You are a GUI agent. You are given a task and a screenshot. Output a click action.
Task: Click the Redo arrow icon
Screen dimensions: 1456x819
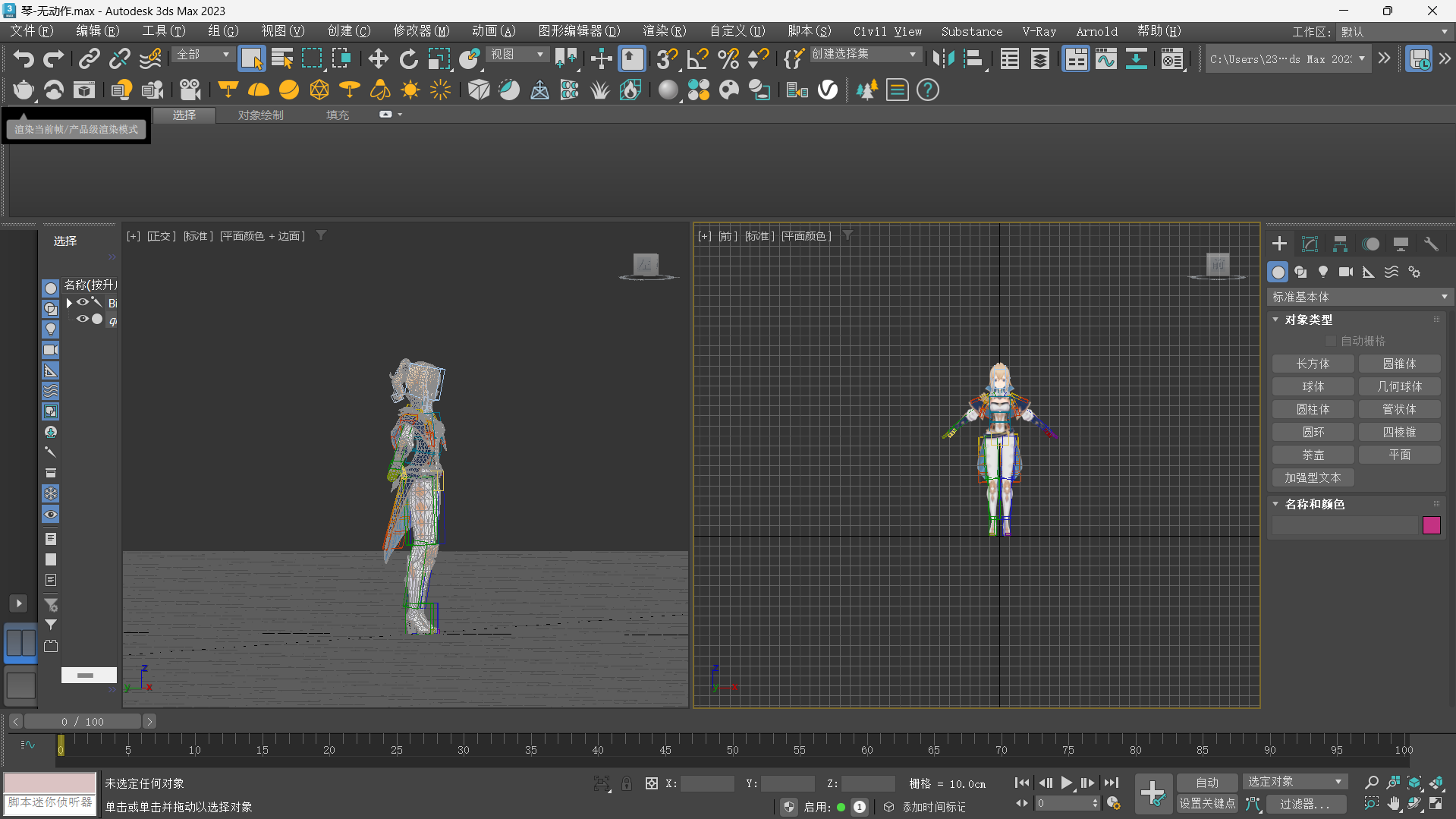tap(53, 58)
